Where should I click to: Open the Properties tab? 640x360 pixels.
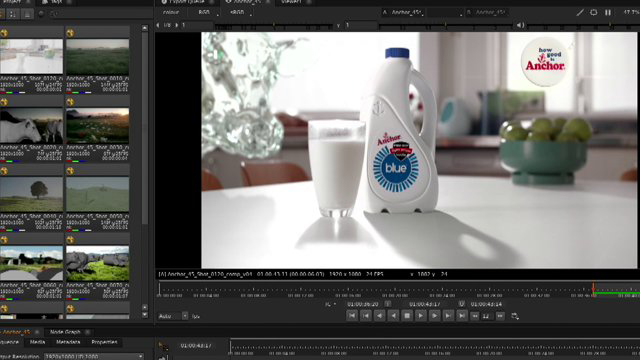pos(104,342)
